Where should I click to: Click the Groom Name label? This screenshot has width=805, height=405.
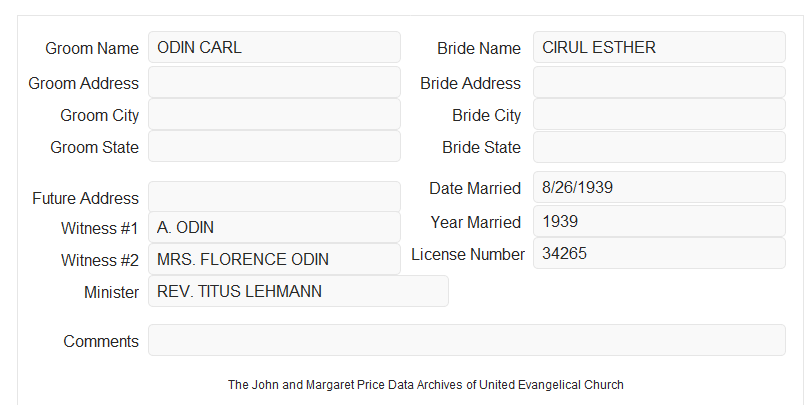click(92, 48)
